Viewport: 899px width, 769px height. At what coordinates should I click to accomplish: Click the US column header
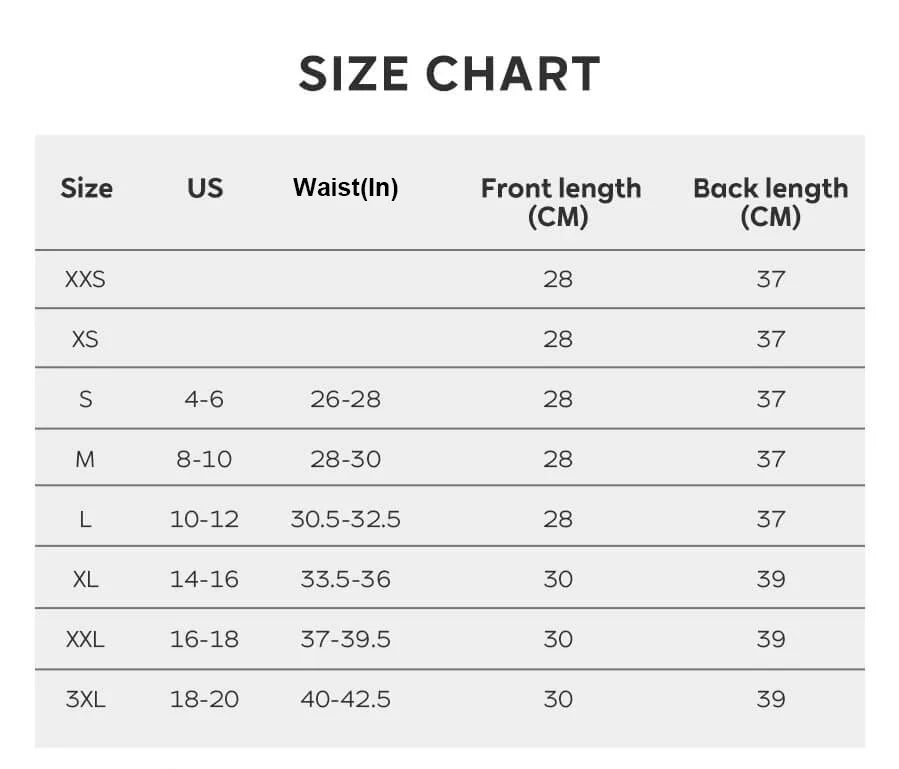[x=204, y=188]
